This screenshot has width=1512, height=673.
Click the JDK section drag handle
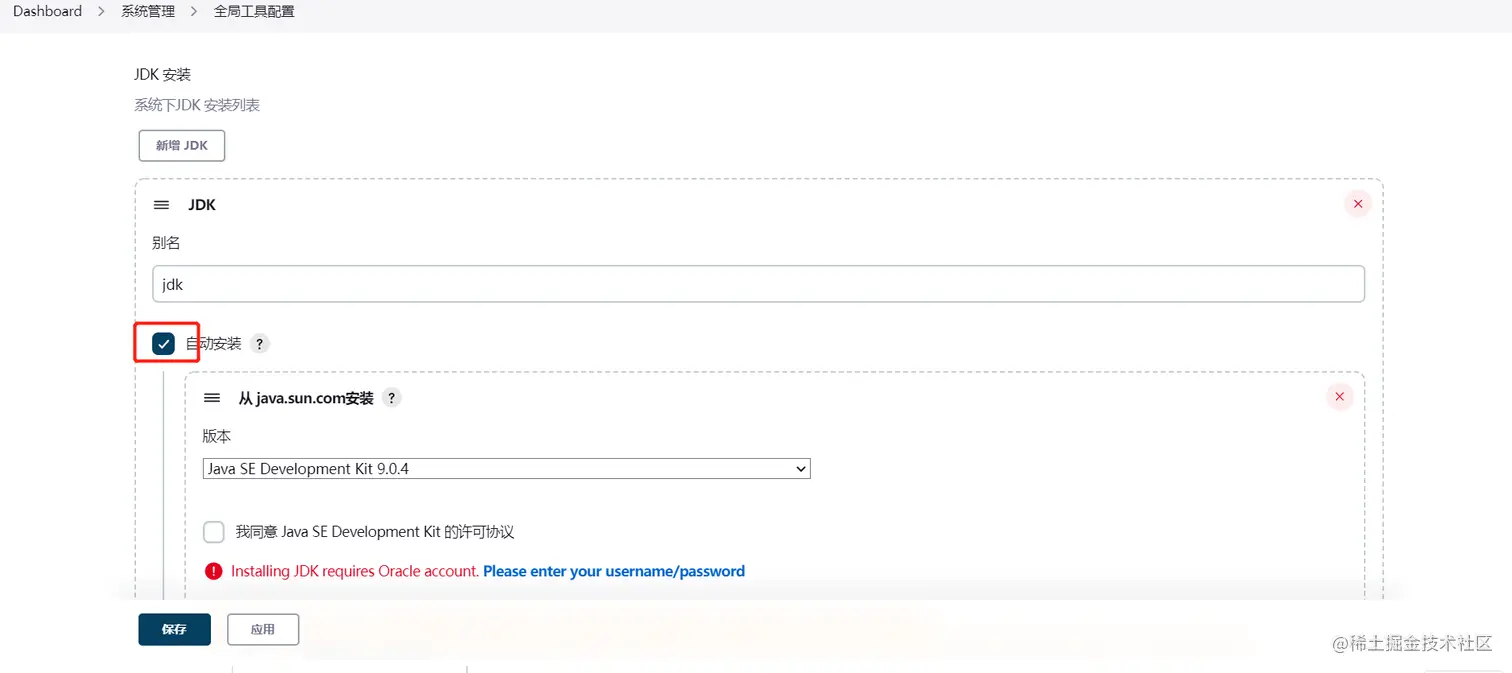161,205
